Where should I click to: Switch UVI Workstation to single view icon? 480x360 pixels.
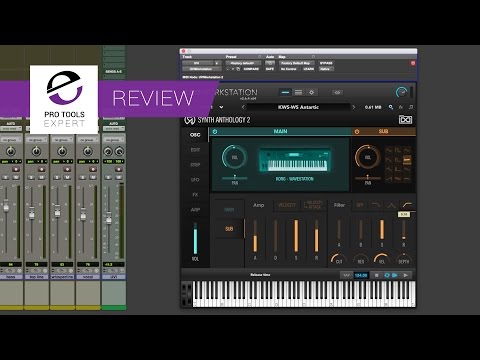point(285,92)
